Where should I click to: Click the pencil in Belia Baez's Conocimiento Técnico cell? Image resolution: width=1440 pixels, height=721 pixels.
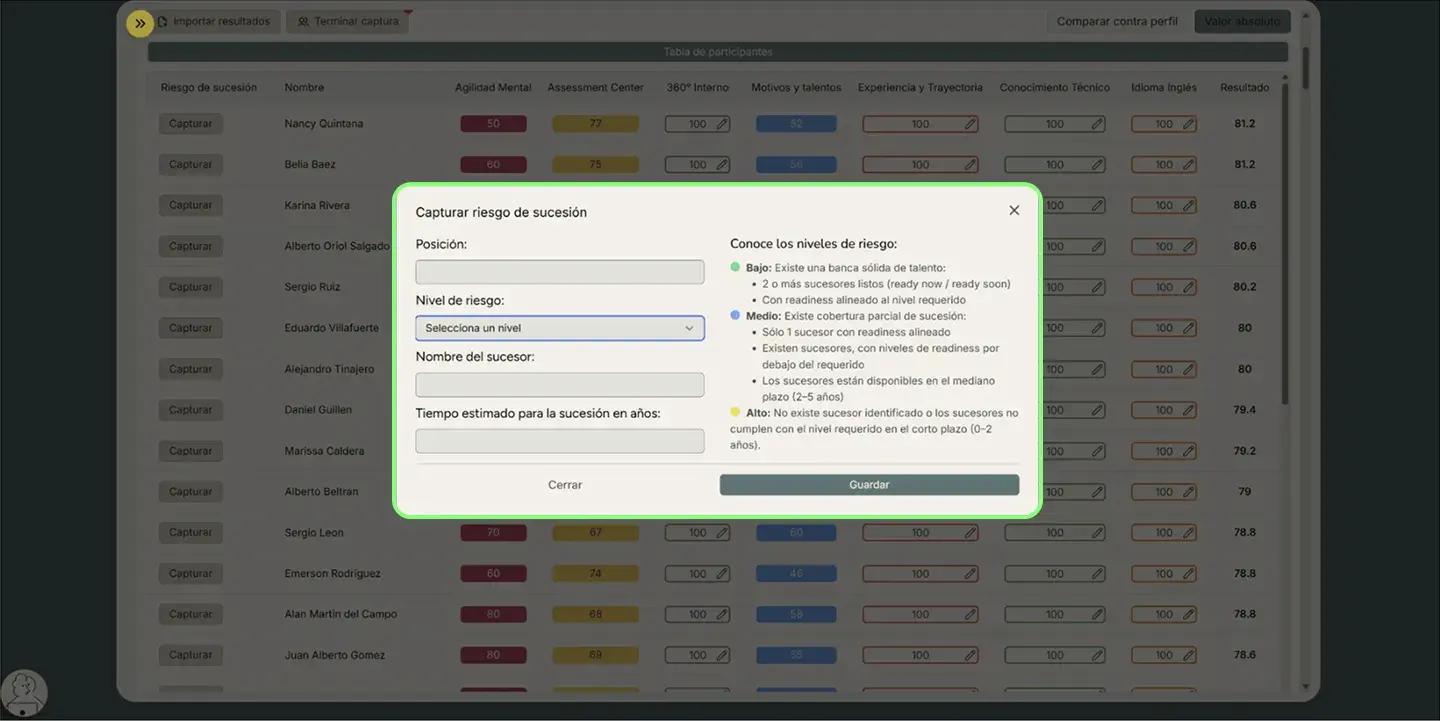click(1097, 165)
